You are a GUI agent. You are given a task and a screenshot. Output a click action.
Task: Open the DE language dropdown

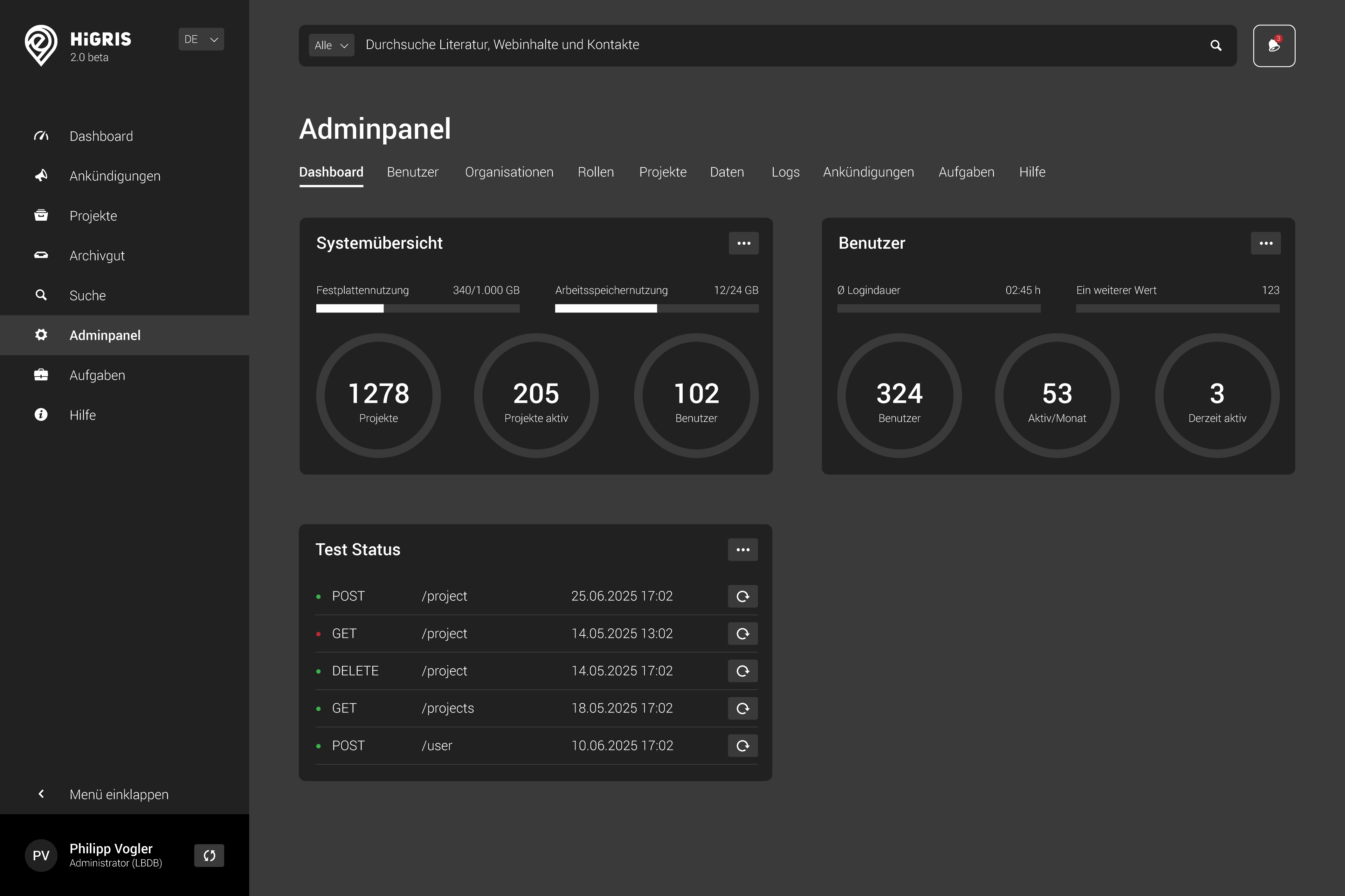tap(201, 40)
